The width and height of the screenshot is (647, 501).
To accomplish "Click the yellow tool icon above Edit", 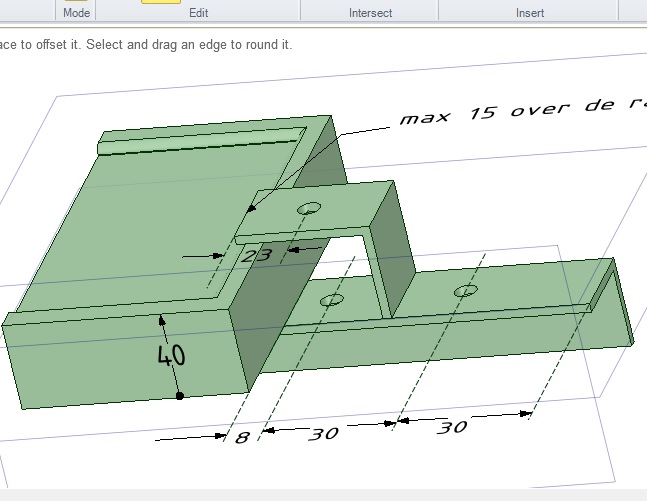I will tap(160, 2).
